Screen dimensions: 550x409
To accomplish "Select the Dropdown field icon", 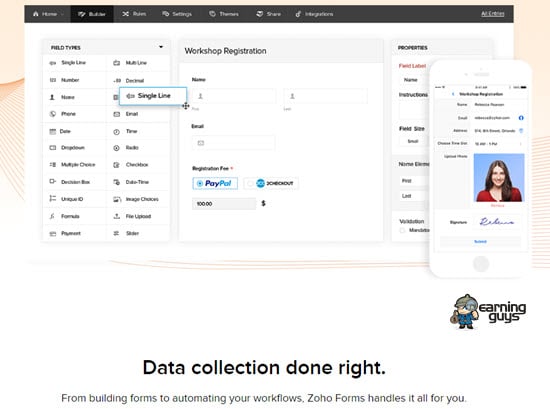I will coord(53,148).
